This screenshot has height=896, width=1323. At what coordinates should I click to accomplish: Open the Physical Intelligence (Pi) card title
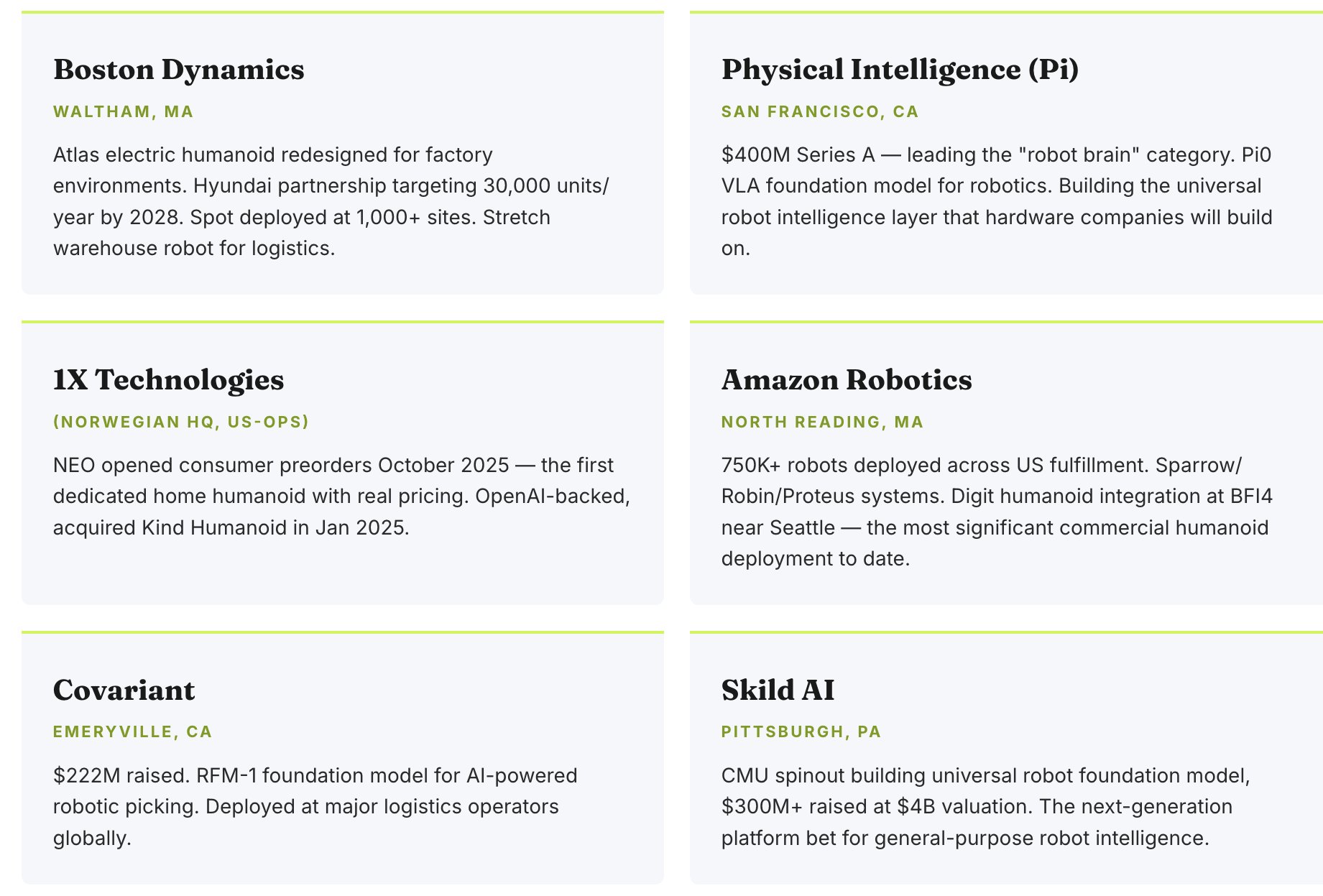point(900,70)
